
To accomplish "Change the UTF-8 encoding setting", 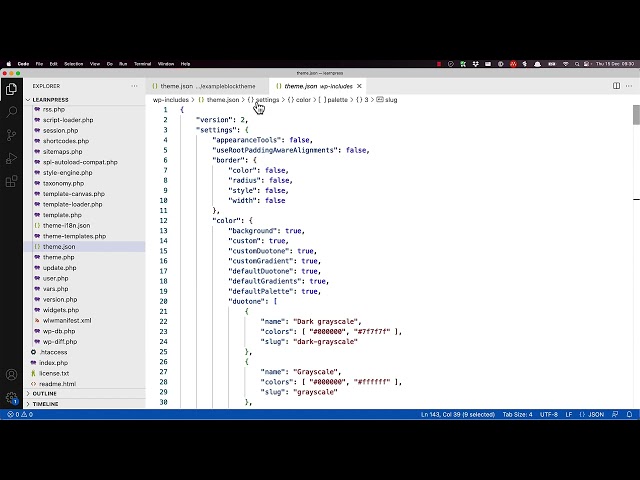I will 549,414.
